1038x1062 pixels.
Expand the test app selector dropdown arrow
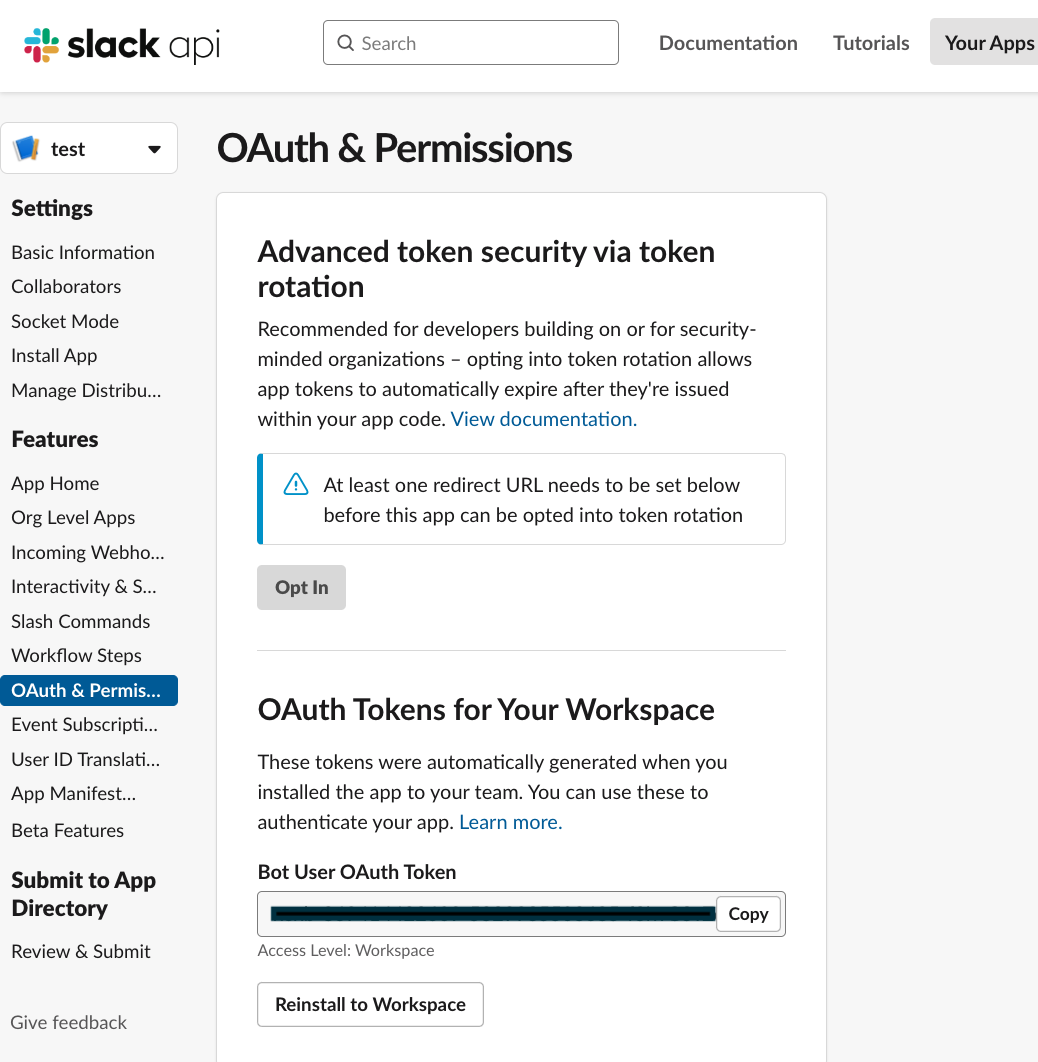(x=154, y=149)
